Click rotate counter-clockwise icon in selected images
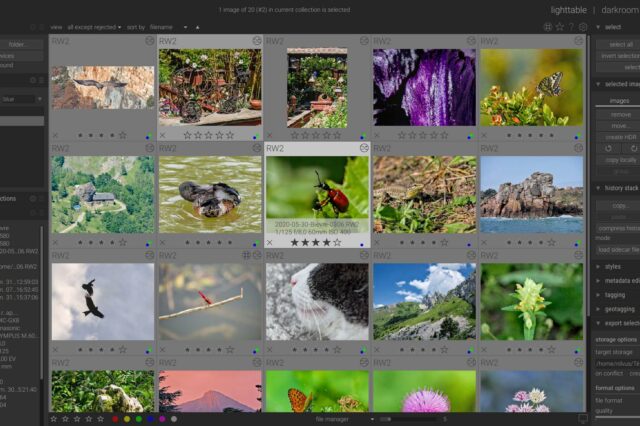This screenshot has height=426, width=640. 606,147
